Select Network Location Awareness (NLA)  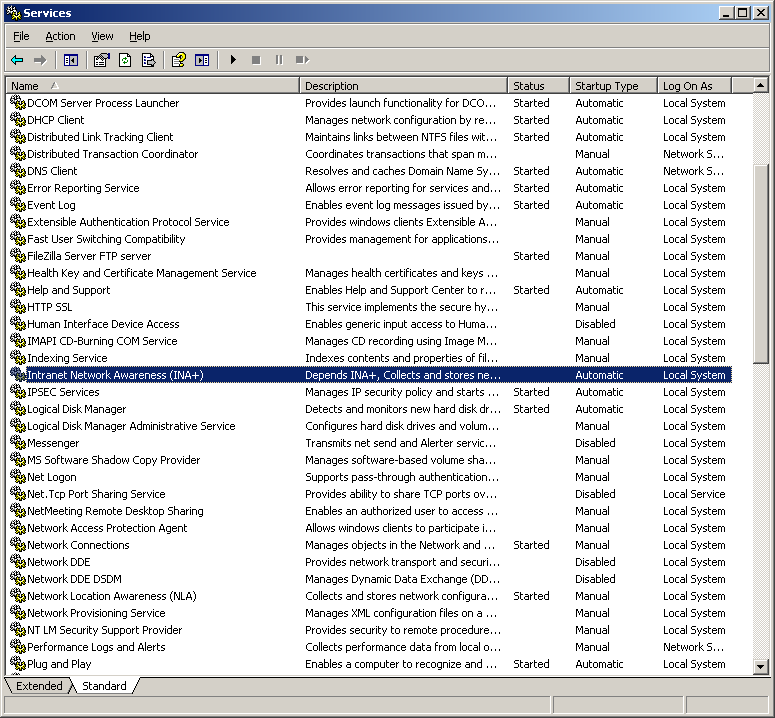click(x=371, y=595)
